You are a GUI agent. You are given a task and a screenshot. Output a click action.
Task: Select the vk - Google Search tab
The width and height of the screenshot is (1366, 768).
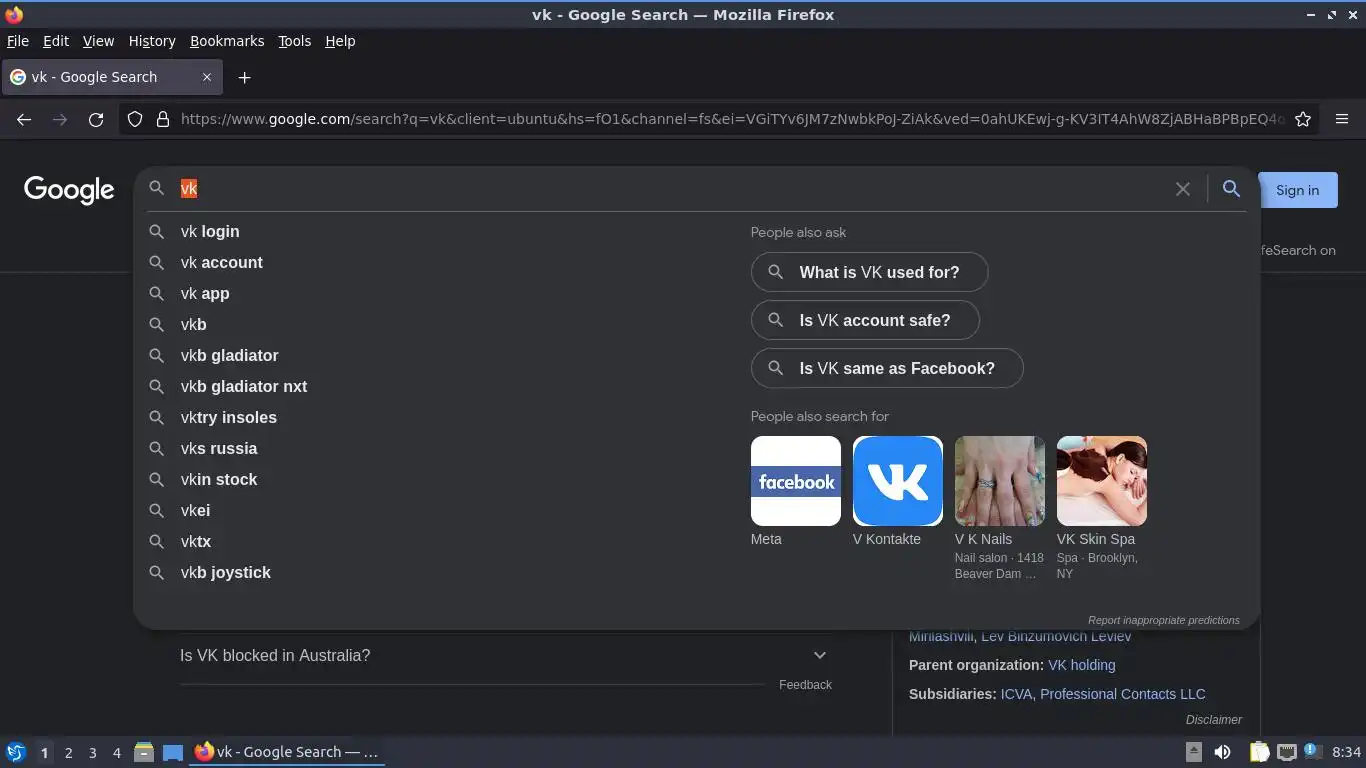point(110,77)
